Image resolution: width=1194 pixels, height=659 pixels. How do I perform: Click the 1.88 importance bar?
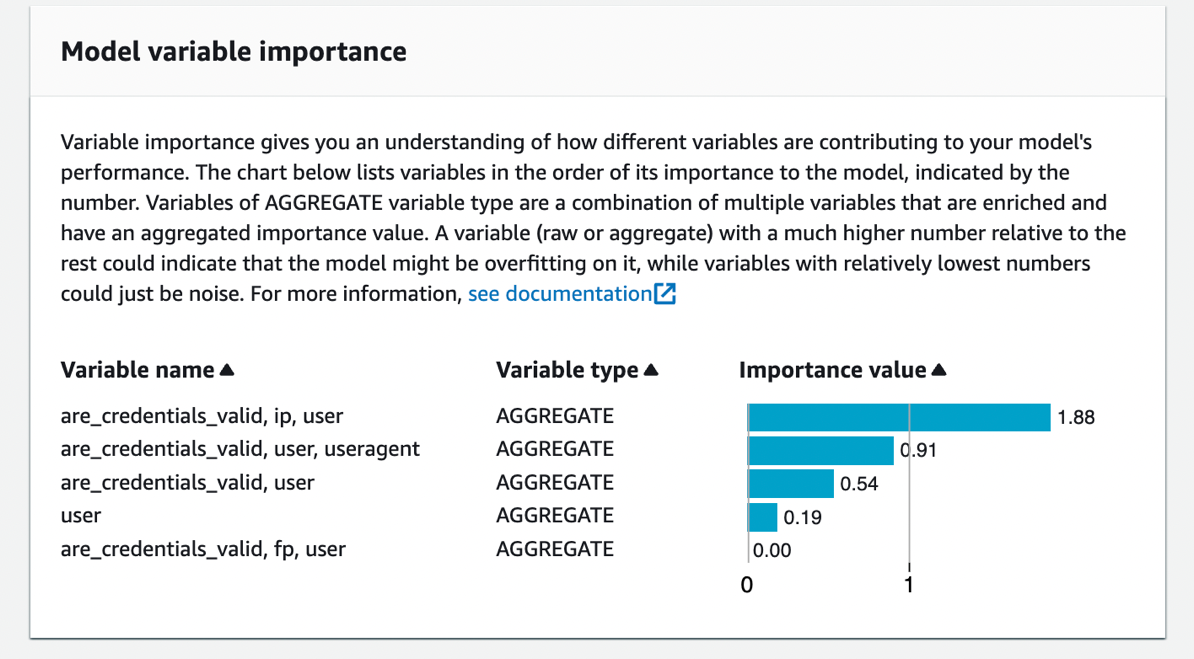click(899, 417)
